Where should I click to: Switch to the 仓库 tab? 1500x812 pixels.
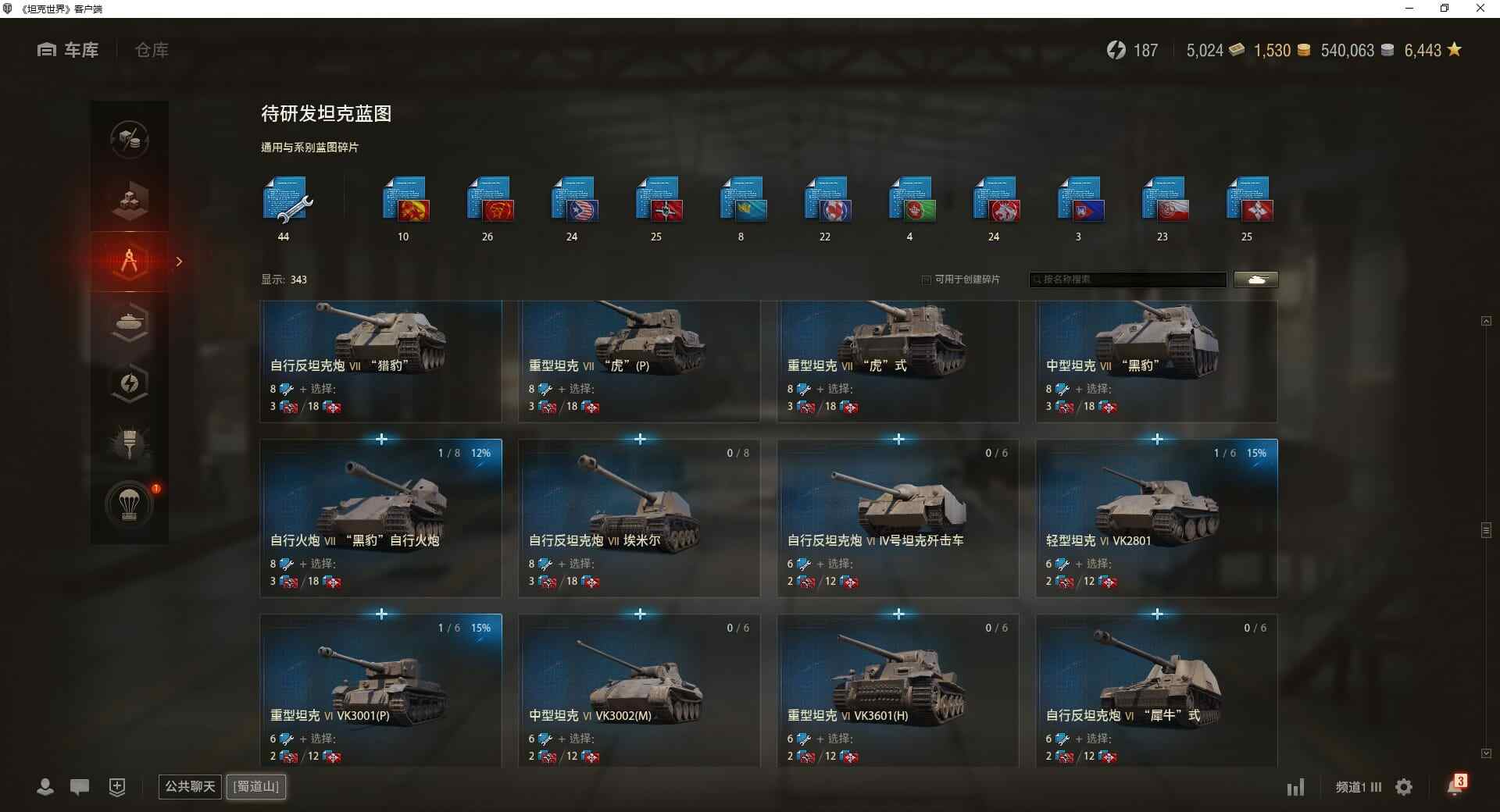152,50
